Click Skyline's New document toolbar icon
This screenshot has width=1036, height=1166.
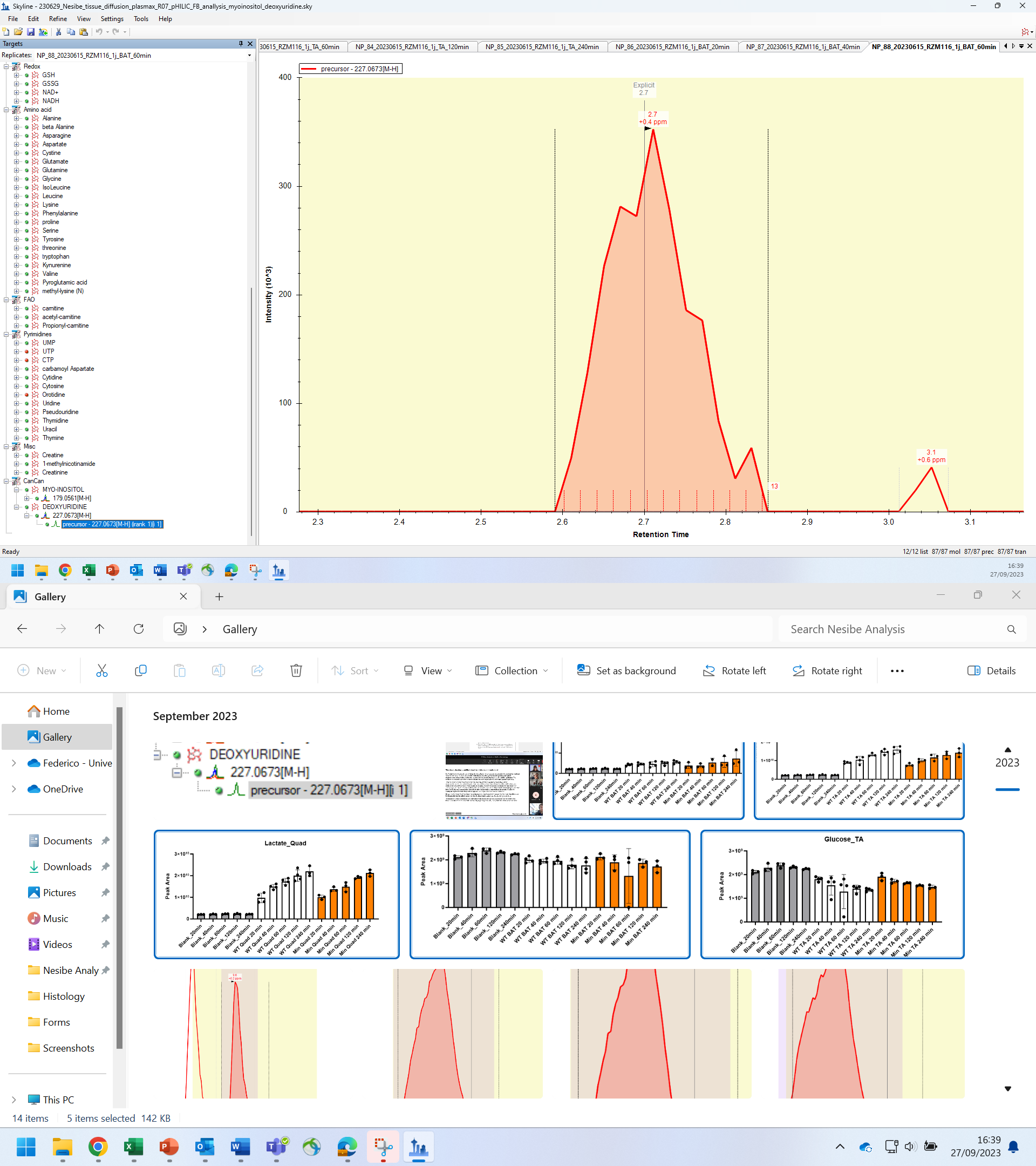[6, 32]
